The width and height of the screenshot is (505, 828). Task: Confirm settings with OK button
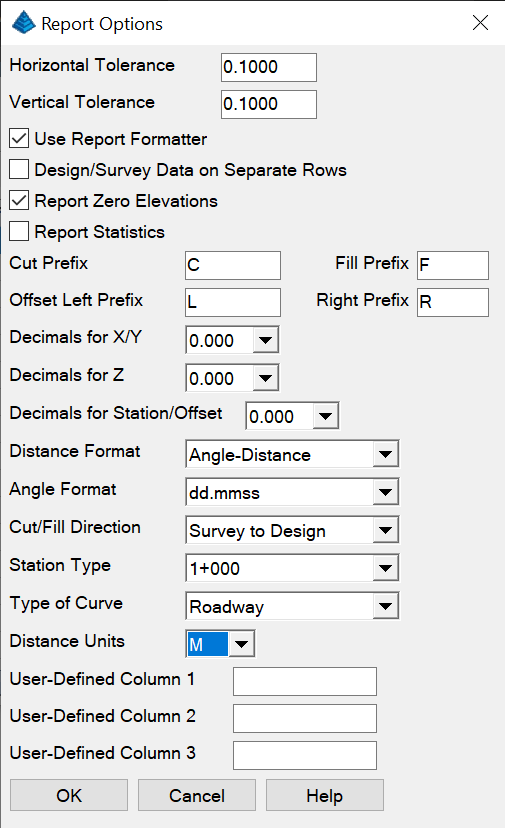[x=69, y=795]
